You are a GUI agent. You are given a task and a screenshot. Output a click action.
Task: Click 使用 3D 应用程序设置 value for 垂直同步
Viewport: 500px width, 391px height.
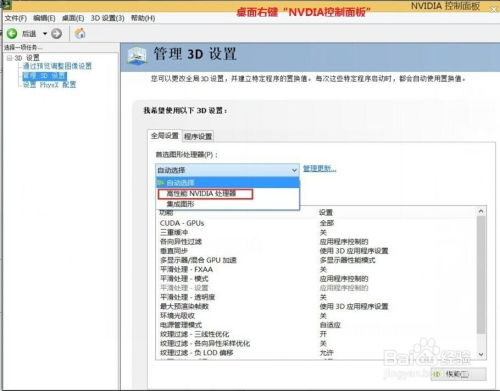pyautogui.click(x=354, y=251)
